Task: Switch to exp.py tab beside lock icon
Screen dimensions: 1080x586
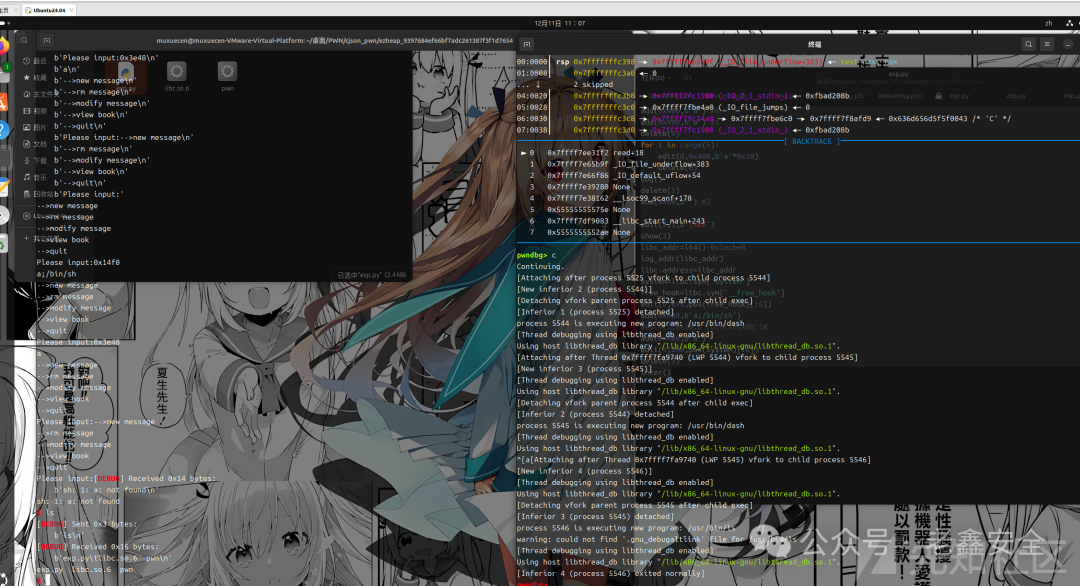Action: (959, 96)
